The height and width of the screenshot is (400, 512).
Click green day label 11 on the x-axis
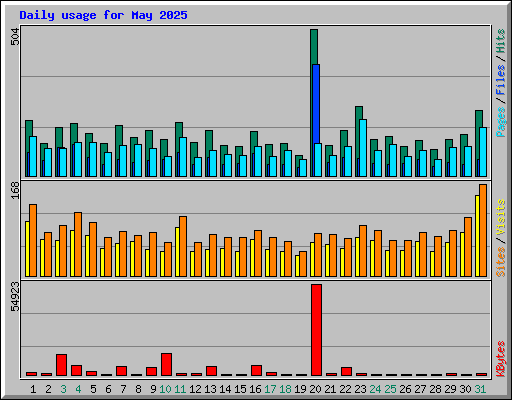point(180,389)
